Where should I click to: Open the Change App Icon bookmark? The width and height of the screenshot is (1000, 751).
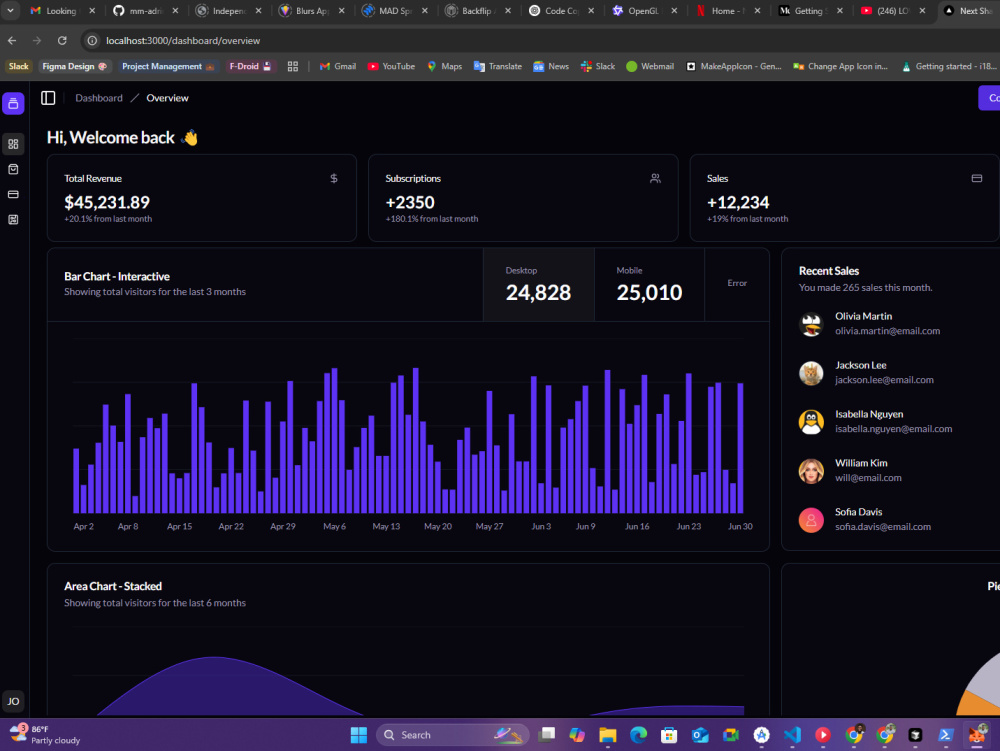[841, 66]
